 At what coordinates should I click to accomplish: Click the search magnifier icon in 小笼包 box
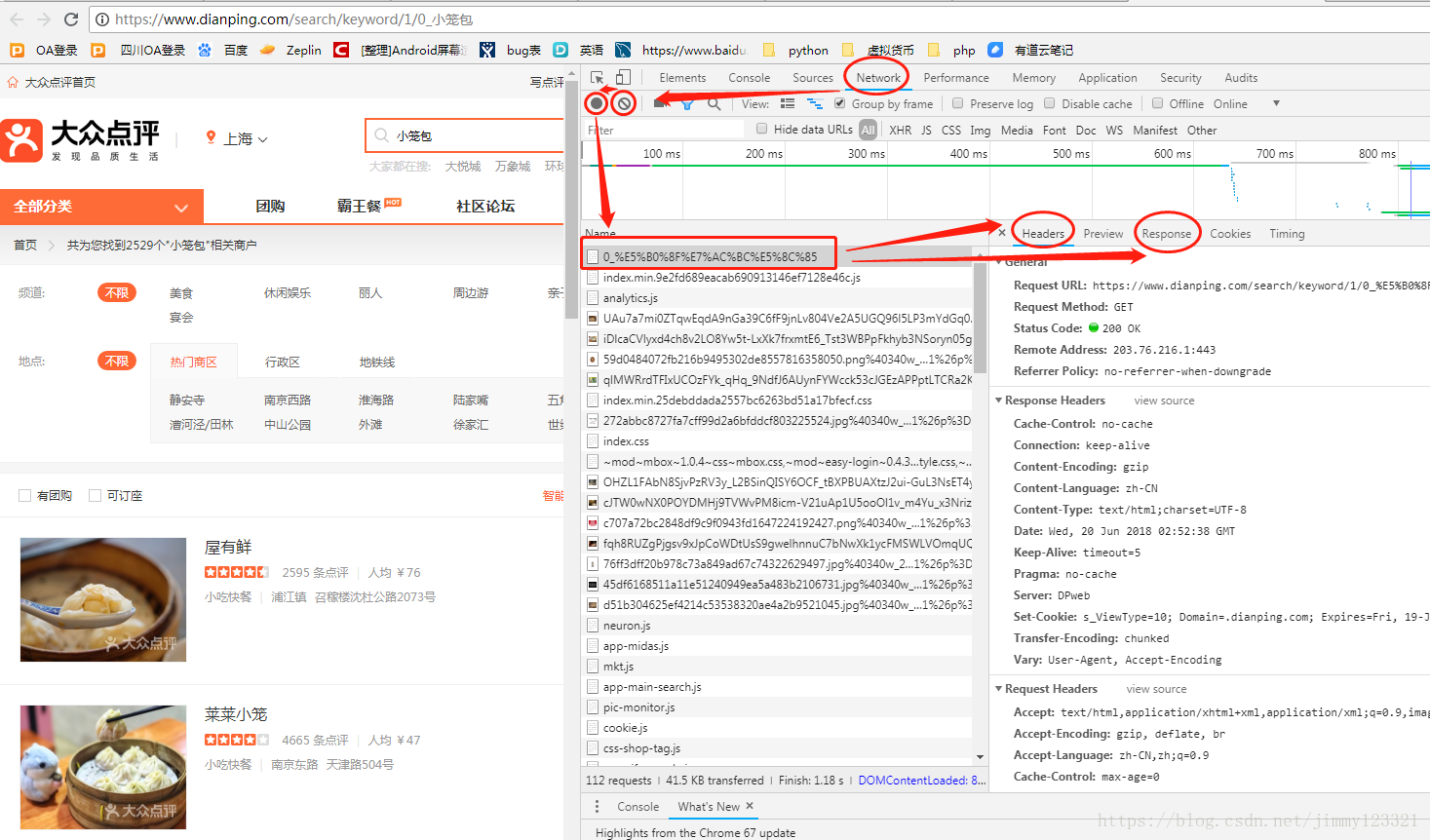[x=382, y=135]
